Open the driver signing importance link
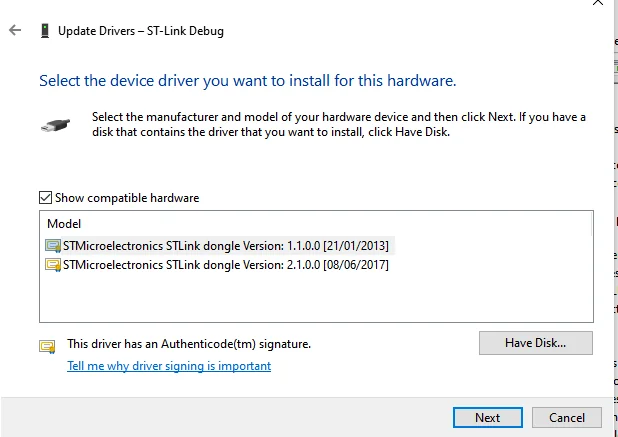618x437 pixels. [169, 366]
